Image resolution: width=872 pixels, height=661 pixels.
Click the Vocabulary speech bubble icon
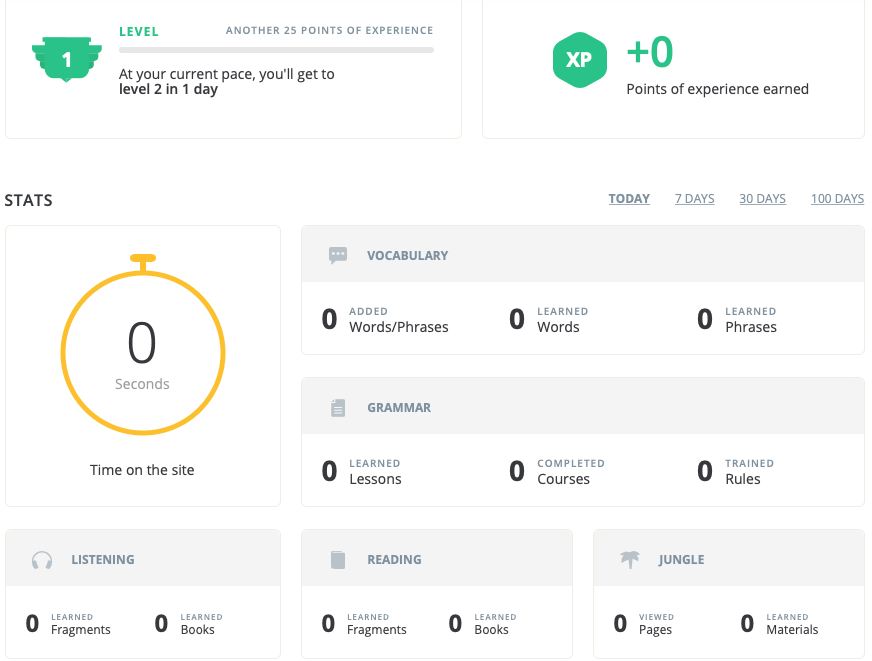[x=338, y=256]
